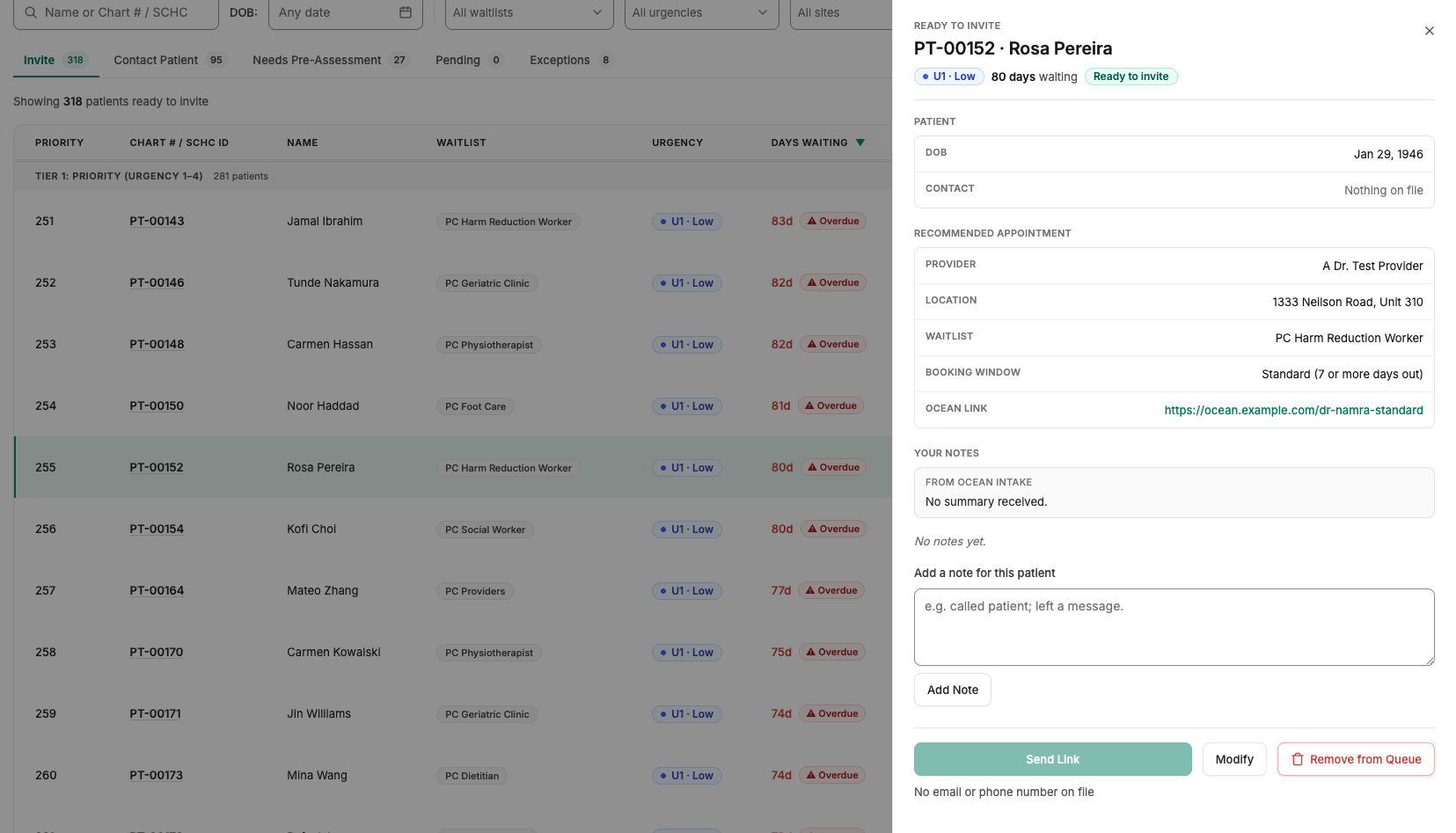Click Add Note button
1456x833 pixels.
click(952, 690)
